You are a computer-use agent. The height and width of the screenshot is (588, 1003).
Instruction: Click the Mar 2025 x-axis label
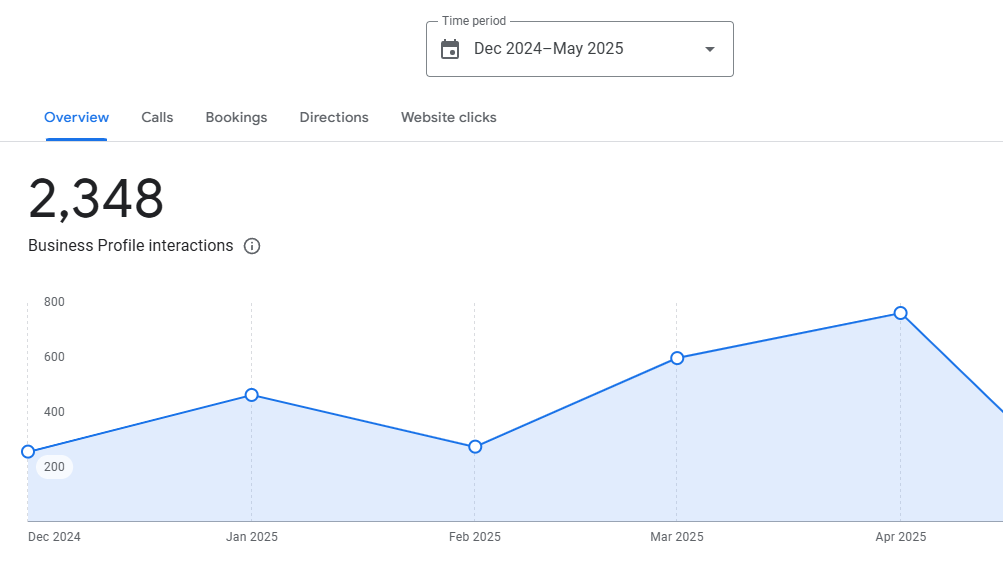point(677,537)
